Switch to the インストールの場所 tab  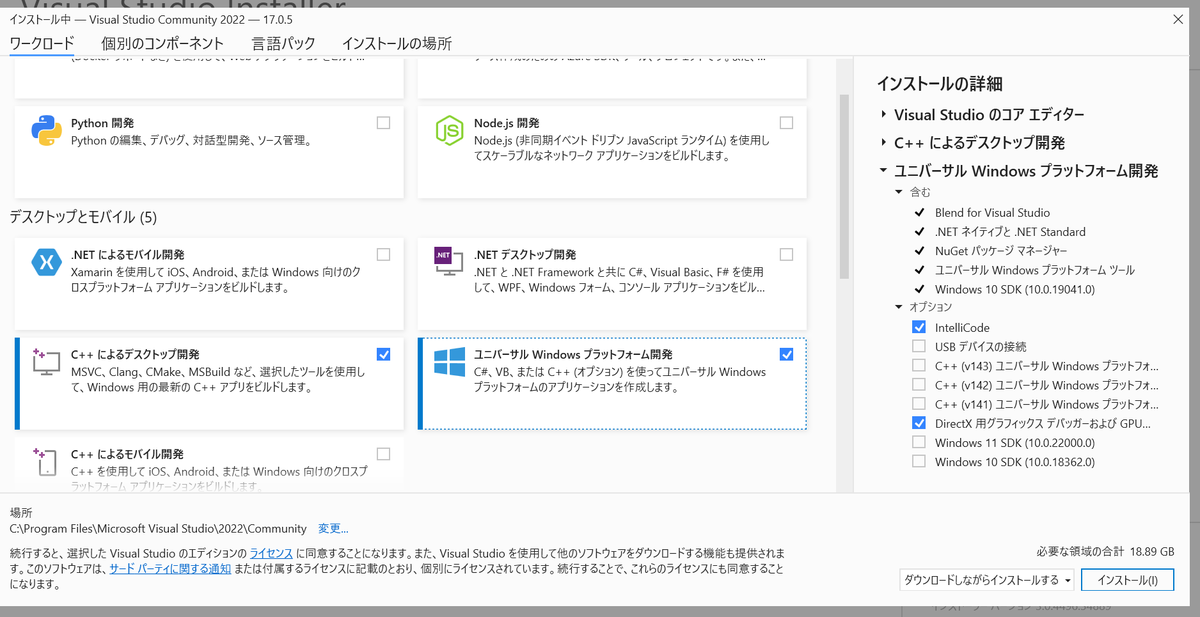[397, 43]
